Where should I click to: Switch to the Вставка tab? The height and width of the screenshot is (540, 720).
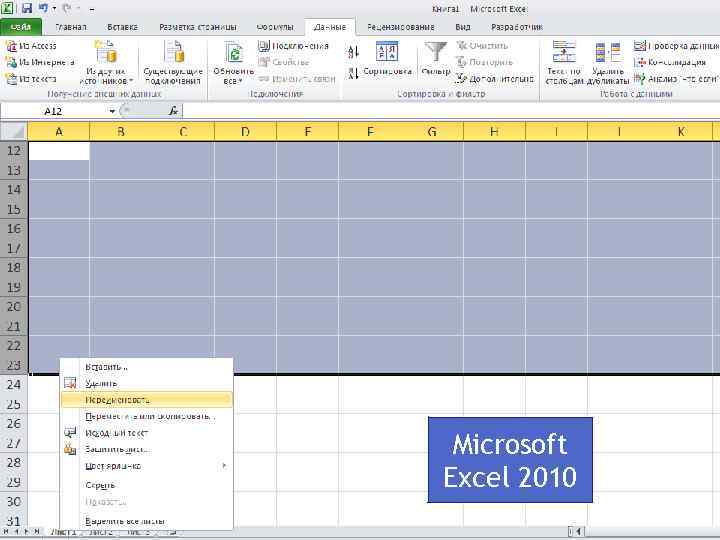coord(123,27)
